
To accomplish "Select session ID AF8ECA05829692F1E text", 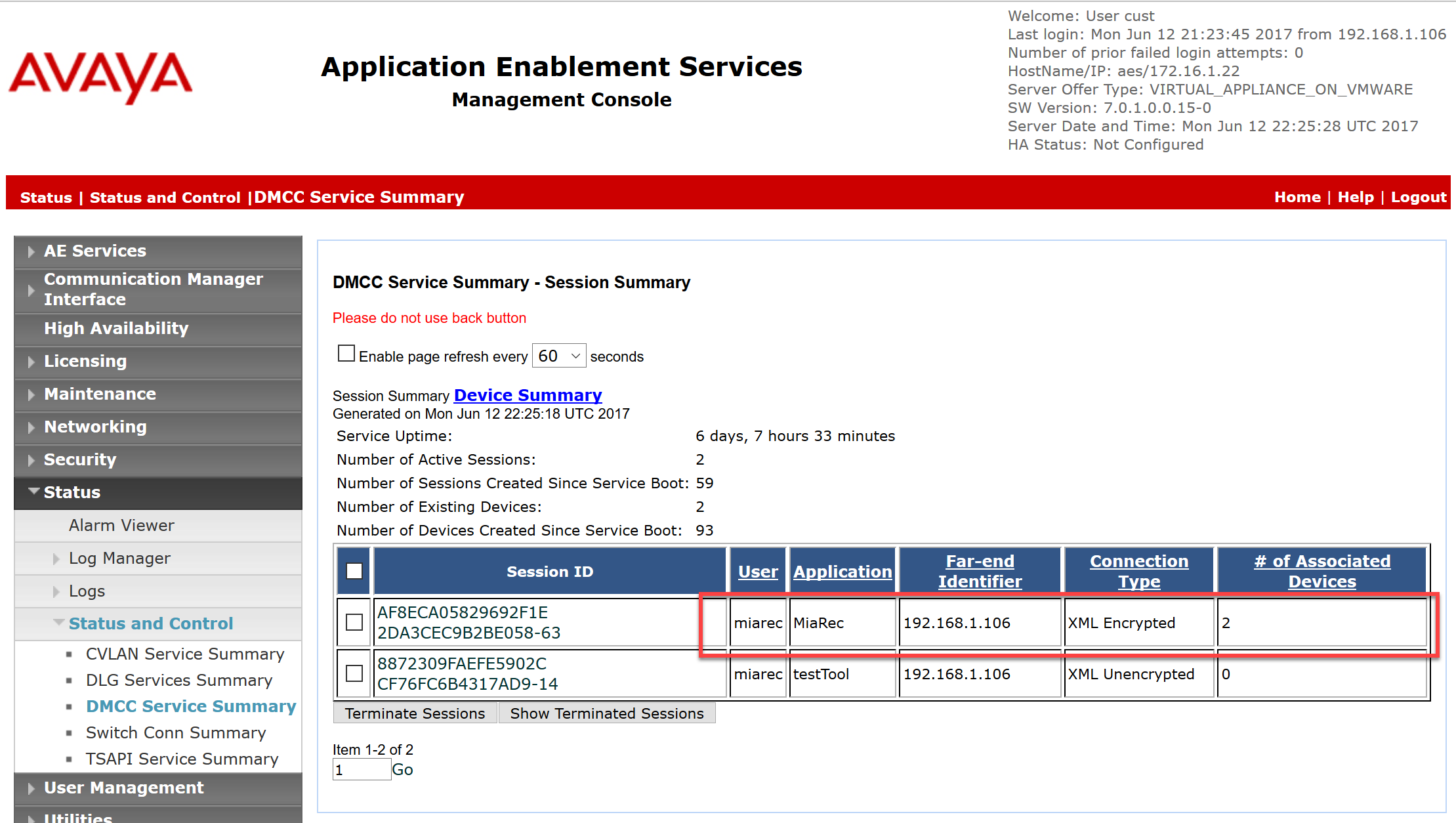I will pos(468,622).
